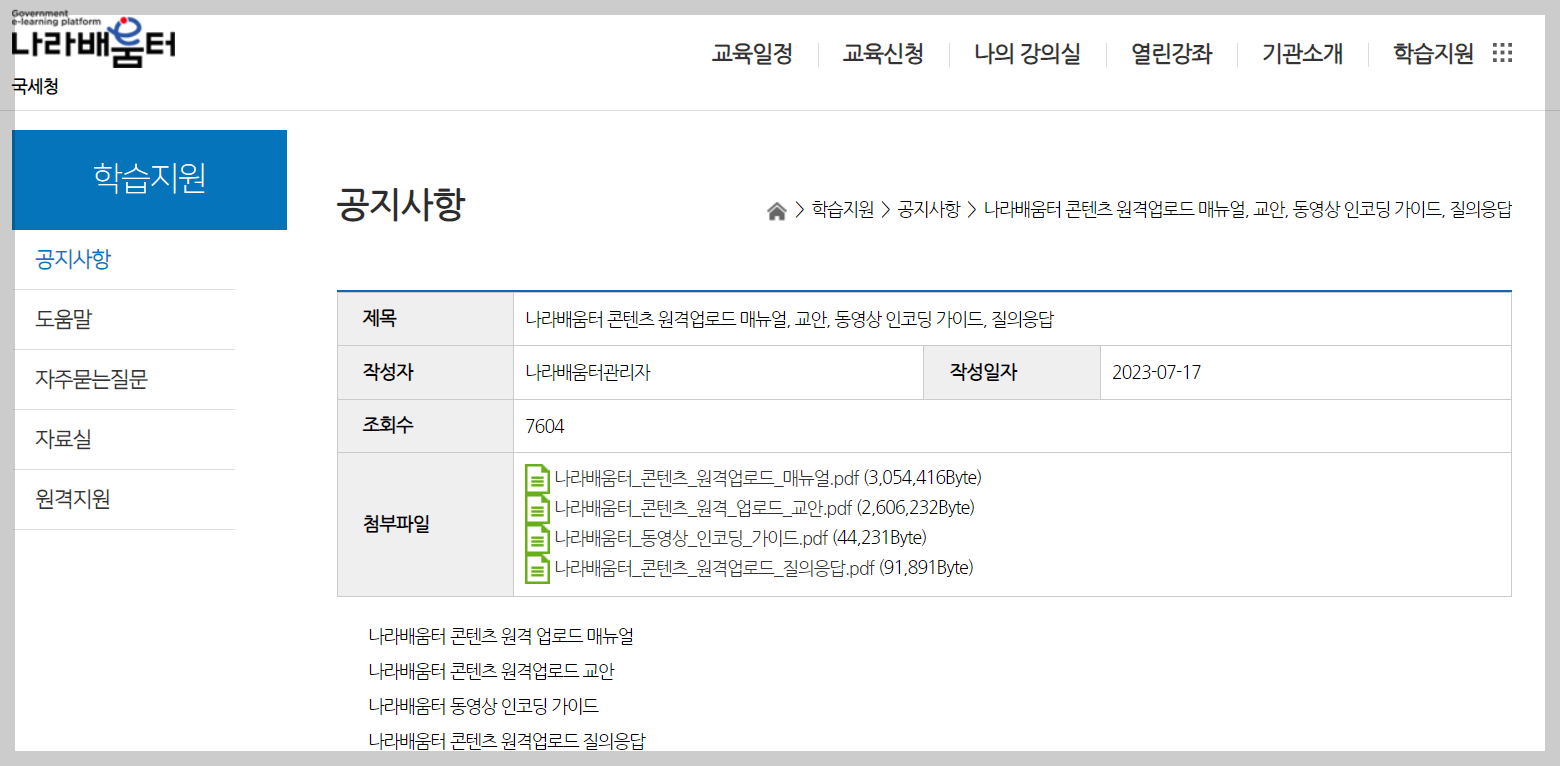
Task: Open the 교육신청 menu
Action: (883, 54)
